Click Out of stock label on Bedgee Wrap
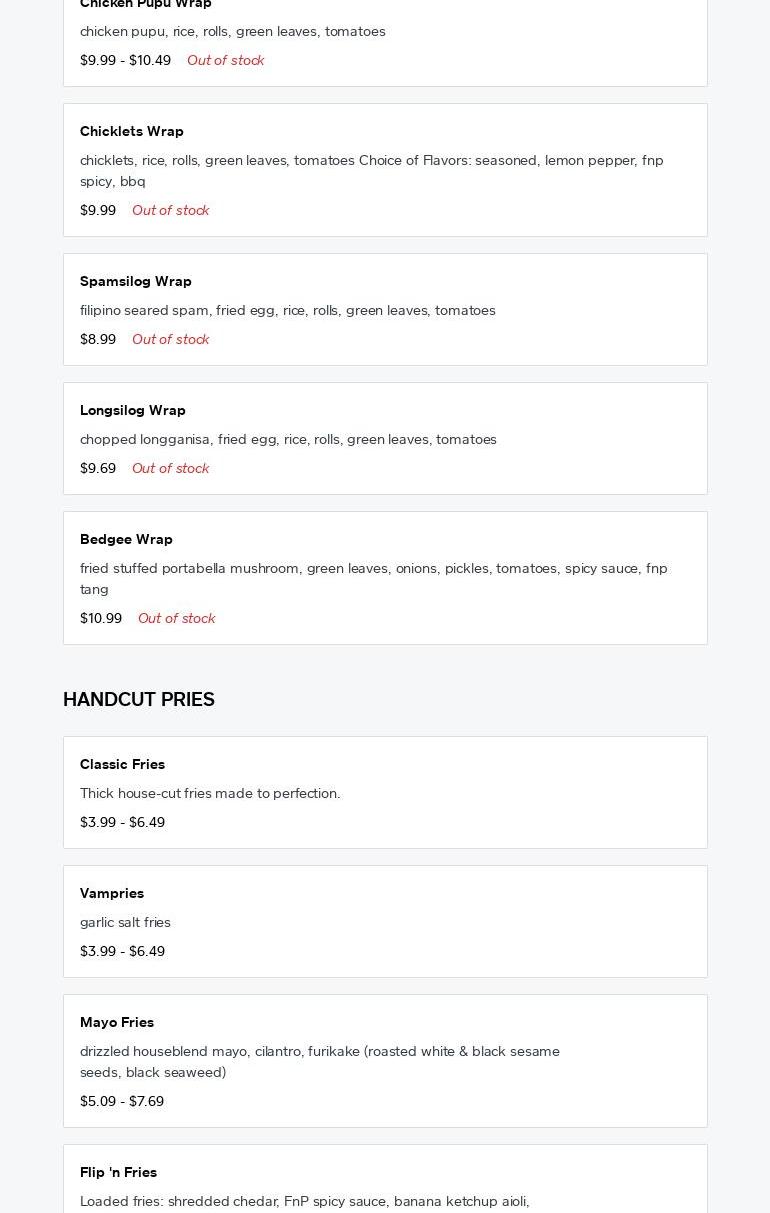770x1213 pixels. (176, 618)
